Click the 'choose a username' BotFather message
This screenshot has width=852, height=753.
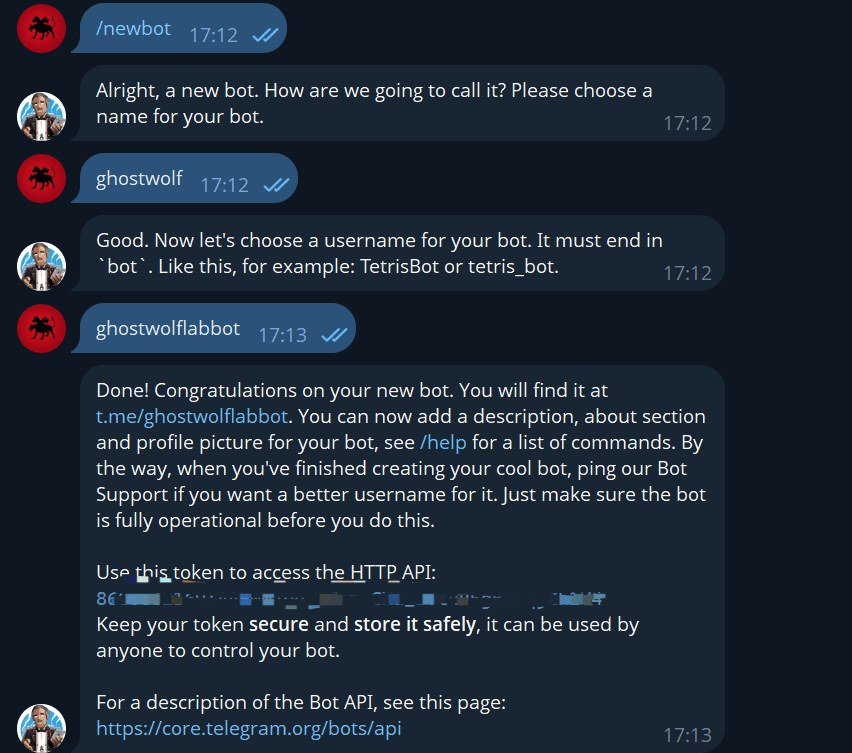398,253
